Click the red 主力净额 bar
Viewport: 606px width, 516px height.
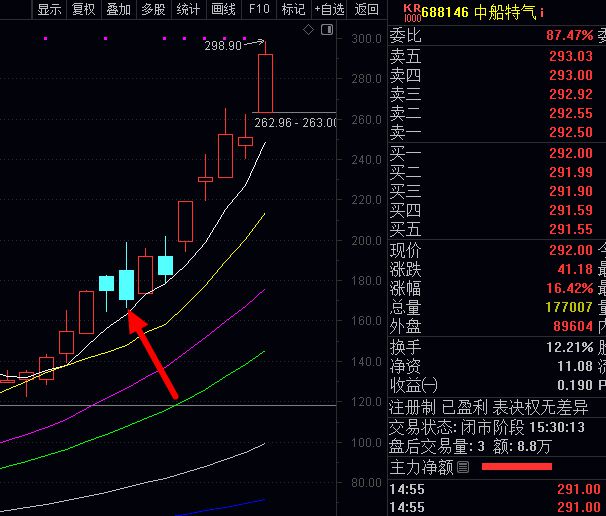point(517,467)
